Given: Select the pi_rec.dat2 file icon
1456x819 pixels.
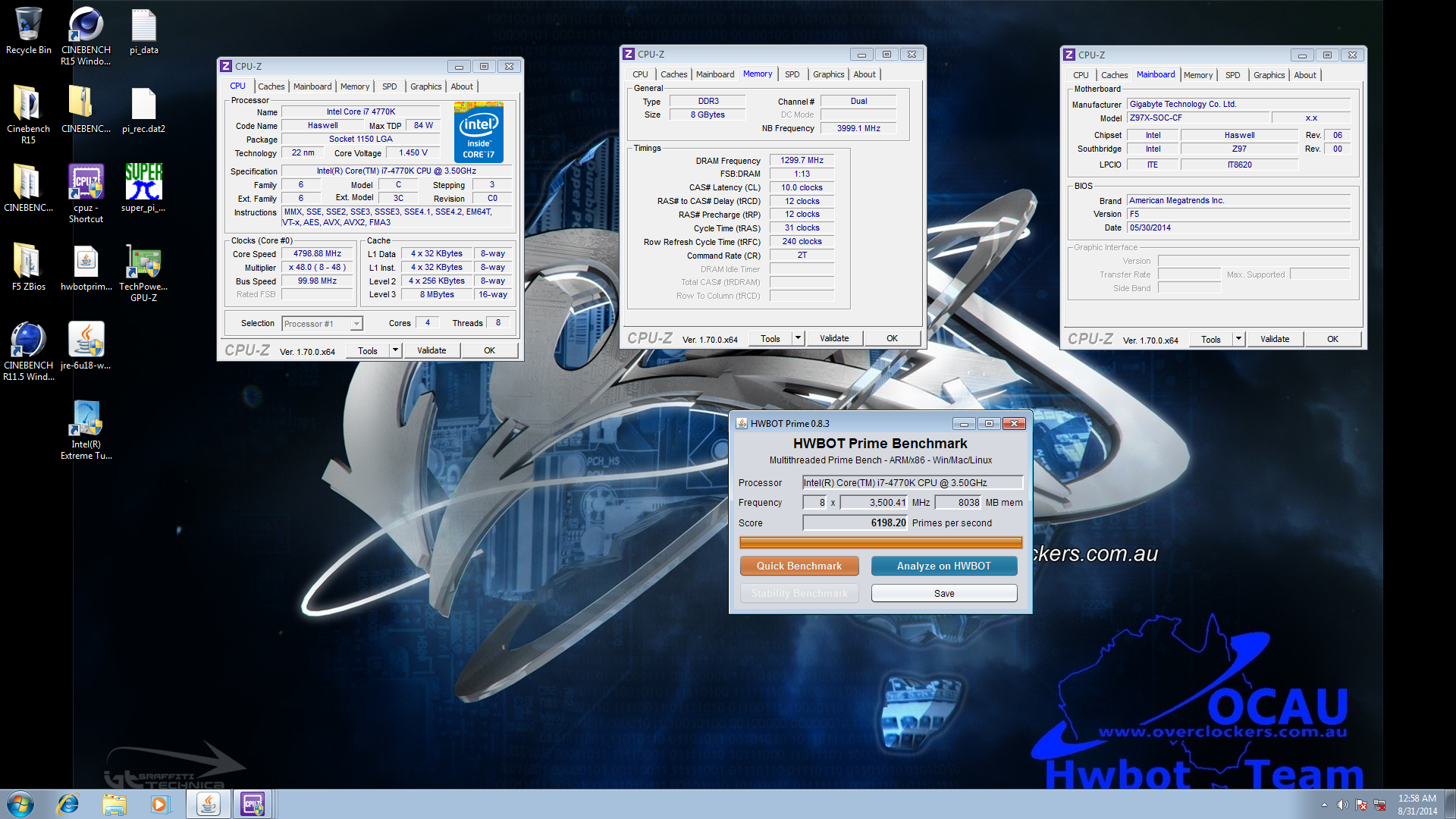Looking at the screenshot, I should [x=144, y=110].
